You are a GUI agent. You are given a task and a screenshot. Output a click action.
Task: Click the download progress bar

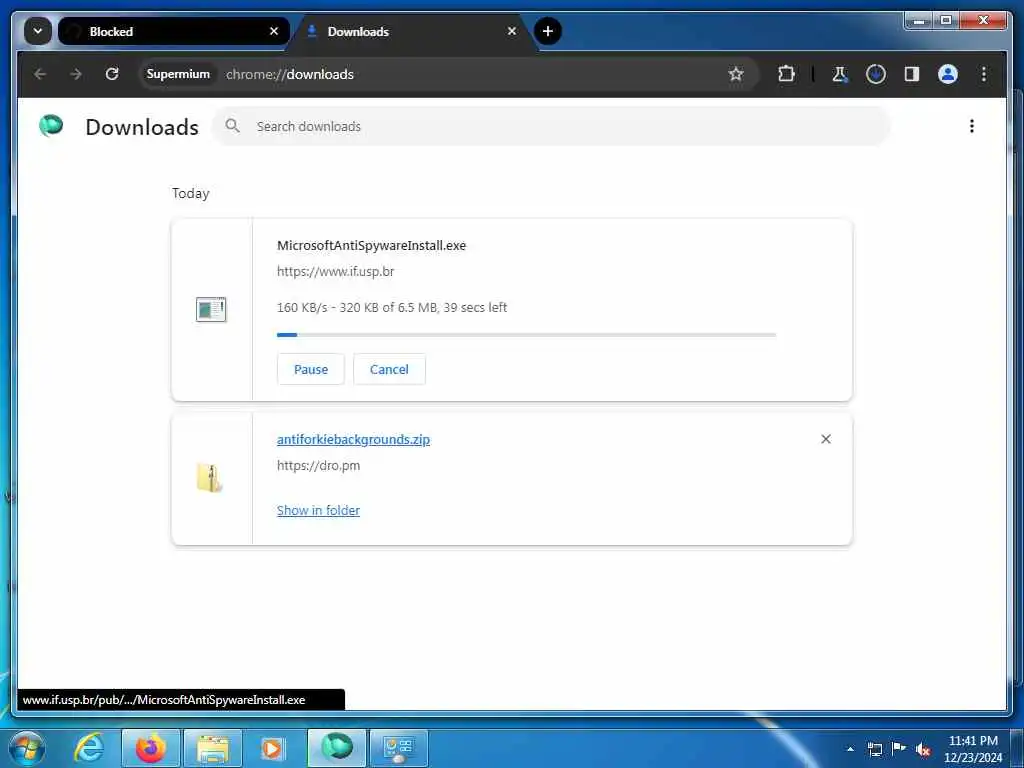click(x=526, y=335)
